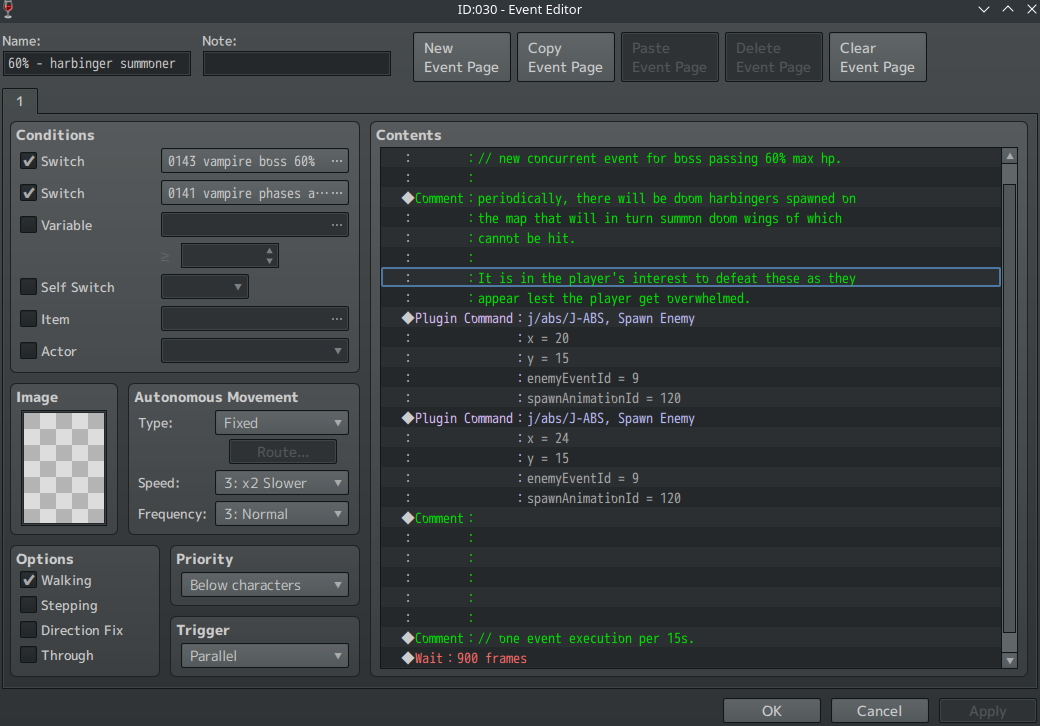Click Copy Event Page button
The width and height of the screenshot is (1040, 726).
coord(566,58)
